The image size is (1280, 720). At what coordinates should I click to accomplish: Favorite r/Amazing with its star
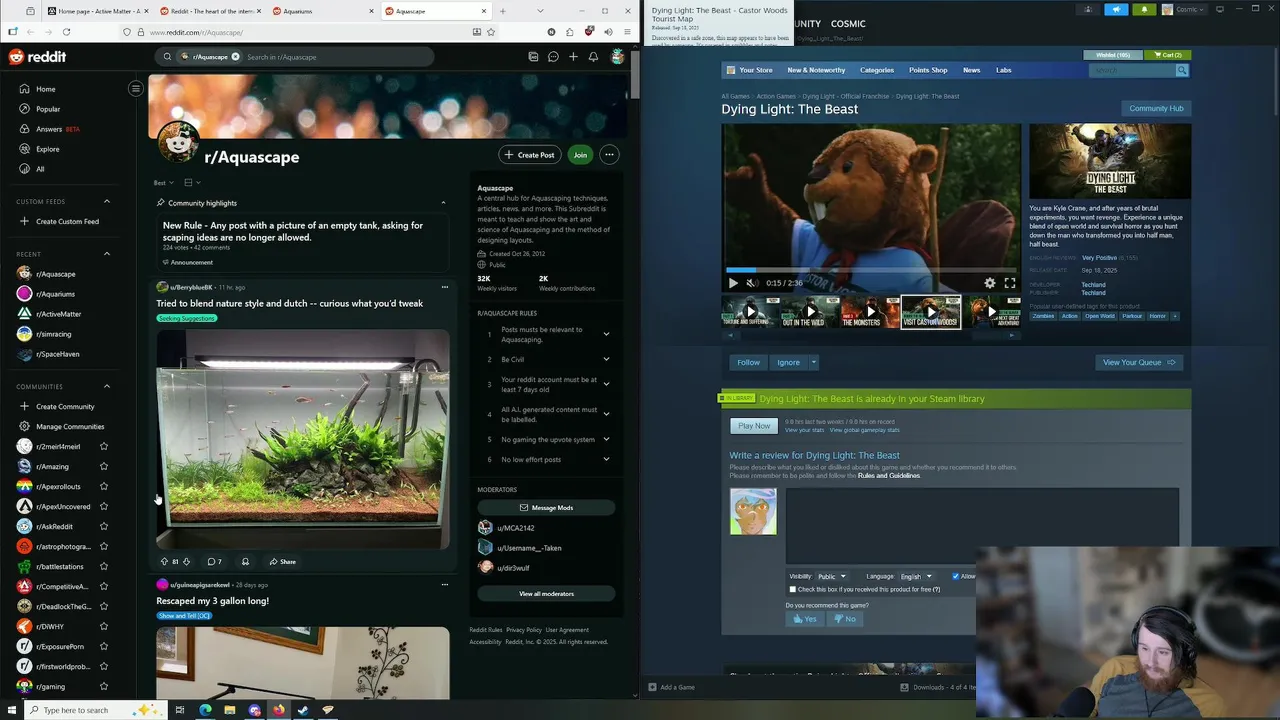click(x=104, y=466)
